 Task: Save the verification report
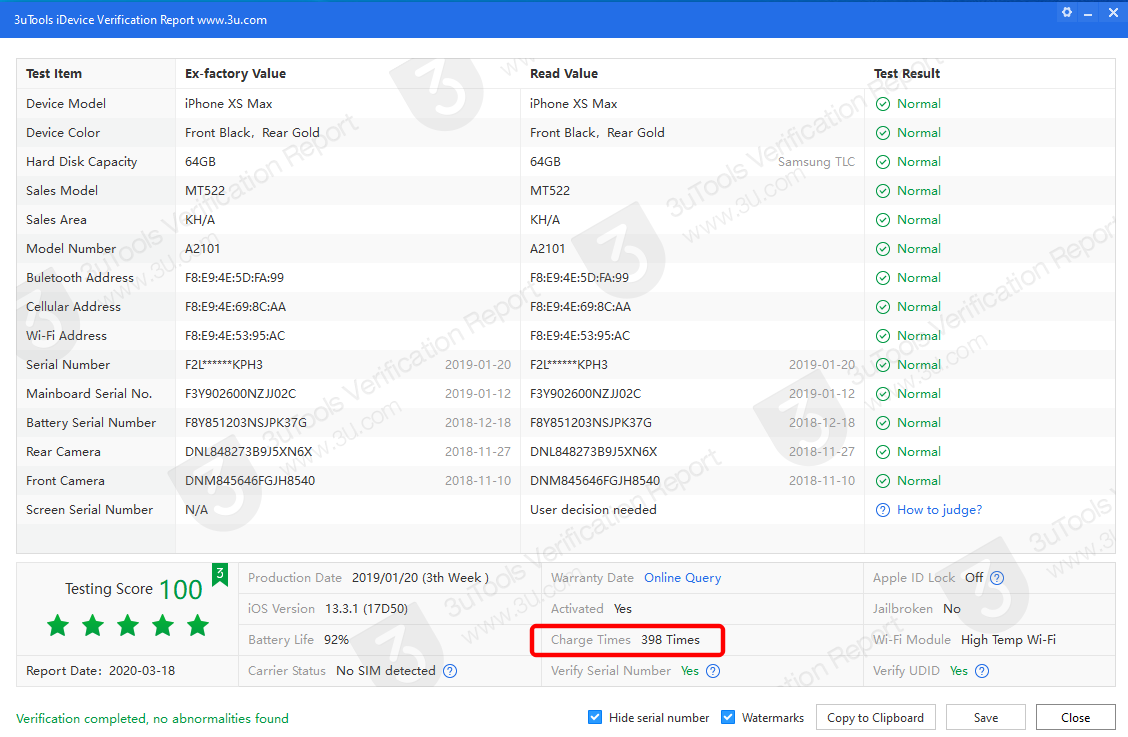coord(986,718)
